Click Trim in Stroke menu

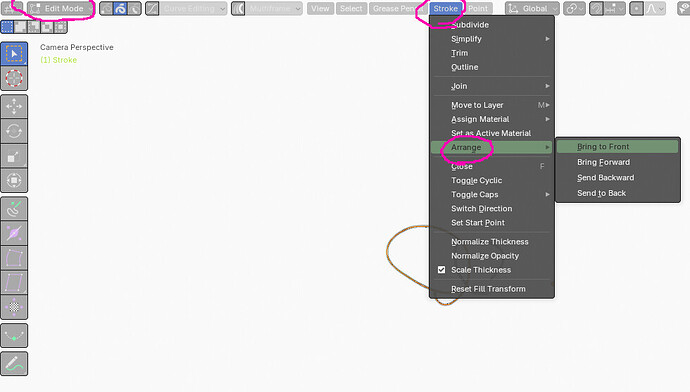pos(492,53)
